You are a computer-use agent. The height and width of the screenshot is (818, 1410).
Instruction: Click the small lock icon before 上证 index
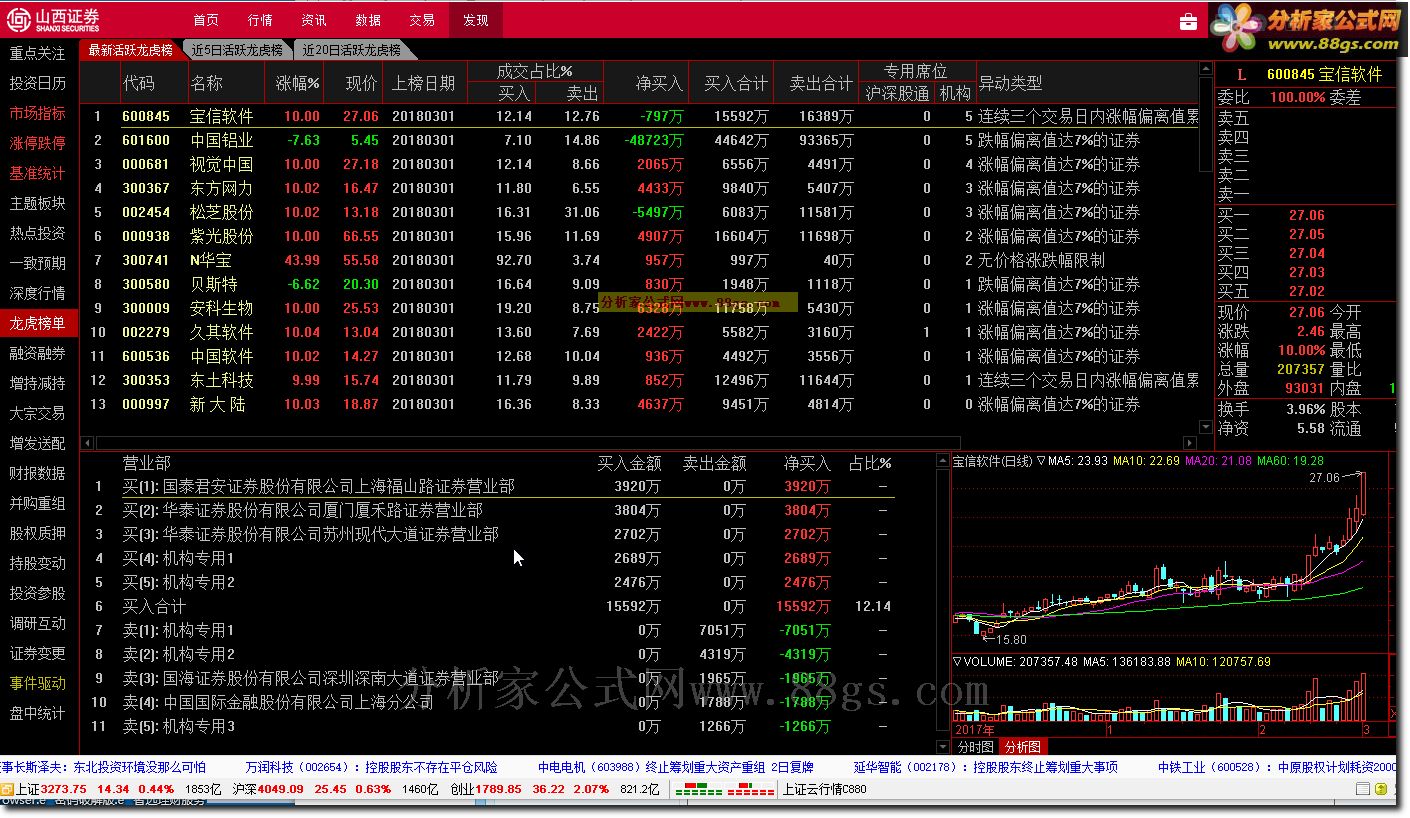tap(7, 789)
